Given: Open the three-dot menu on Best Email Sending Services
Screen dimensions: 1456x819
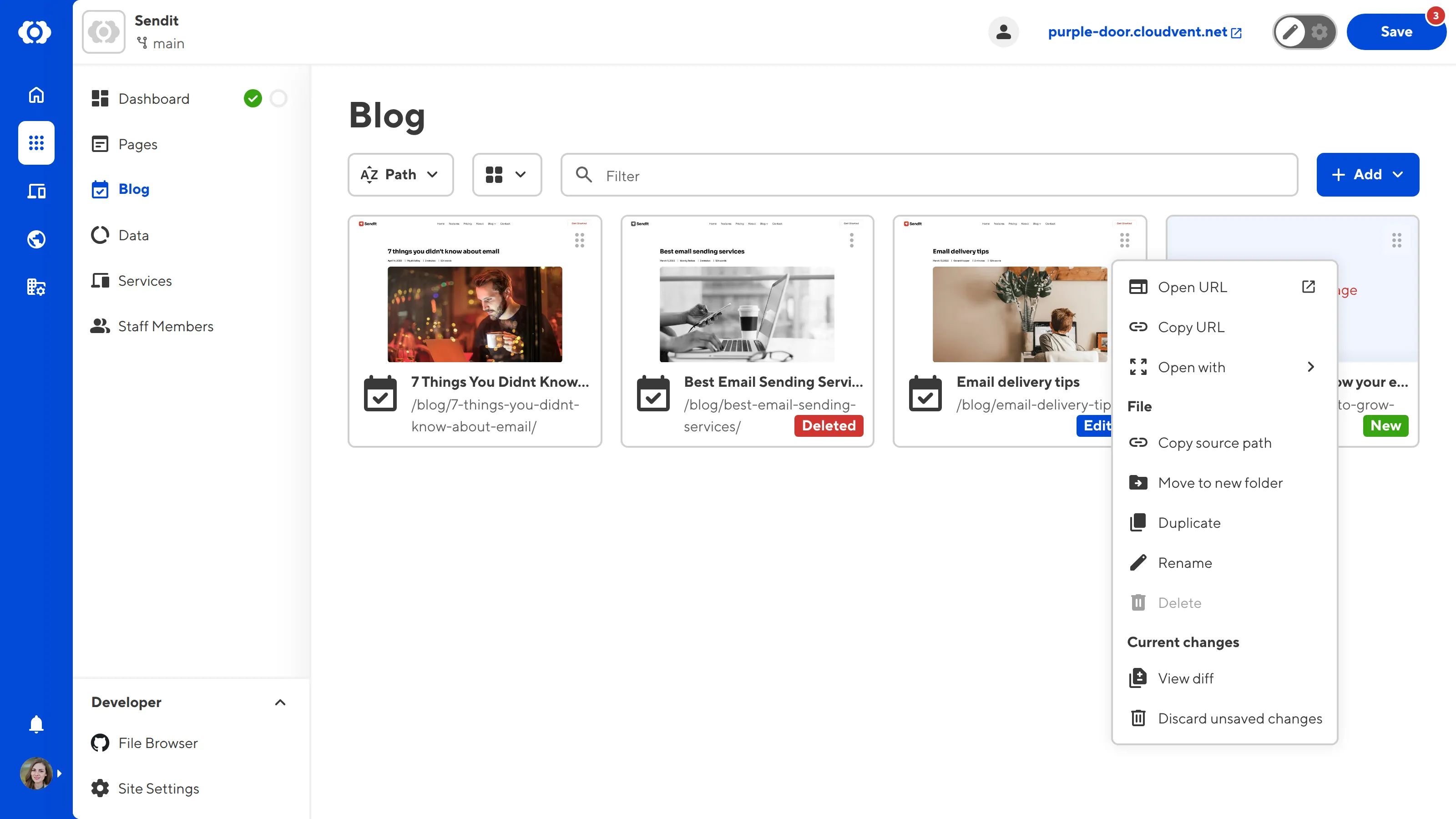Looking at the screenshot, I should (851, 240).
